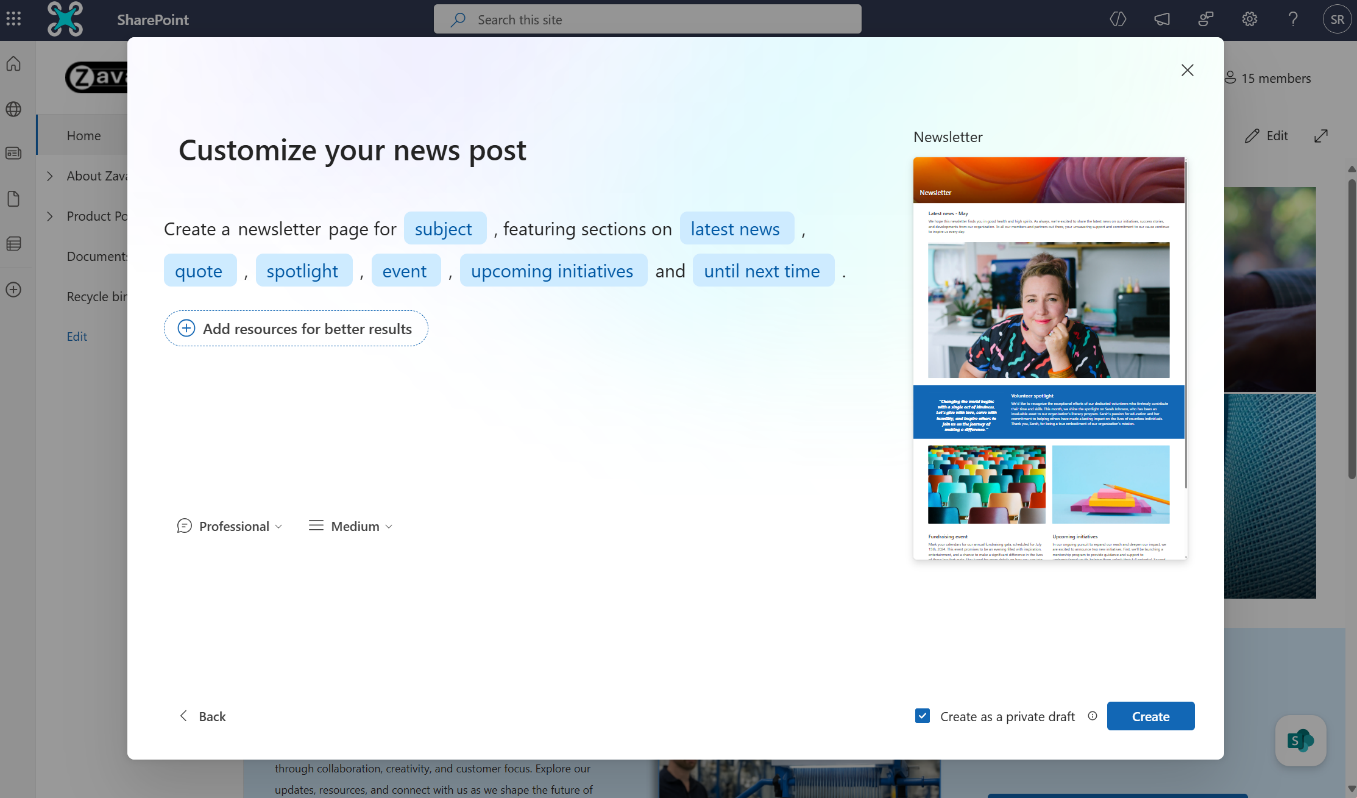
Task: Select the Home navigation menu item
Action: [x=84, y=134]
